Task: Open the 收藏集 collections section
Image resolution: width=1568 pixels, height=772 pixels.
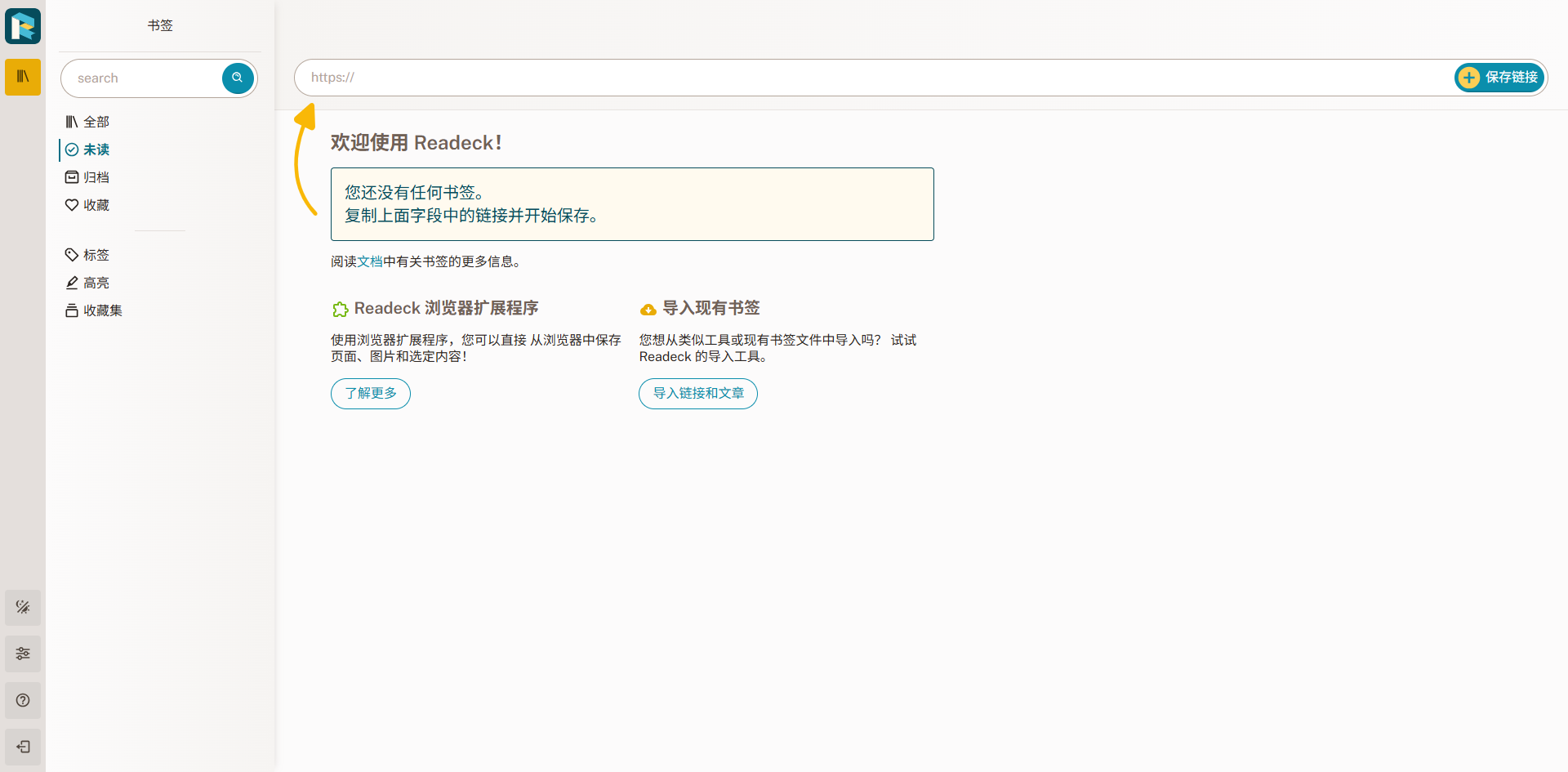Action: coord(104,310)
